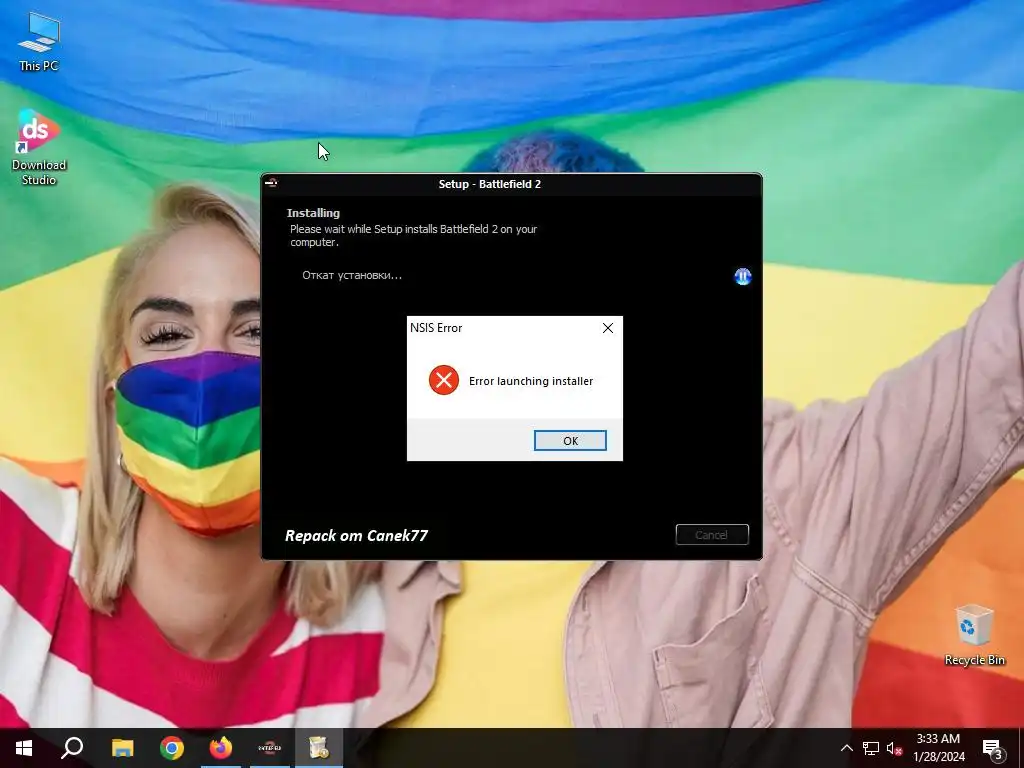The image size is (1024, 768).
Task: Click OK in the NSIS Error dialog
Action: pyautogui.click(x=570, y=441)
